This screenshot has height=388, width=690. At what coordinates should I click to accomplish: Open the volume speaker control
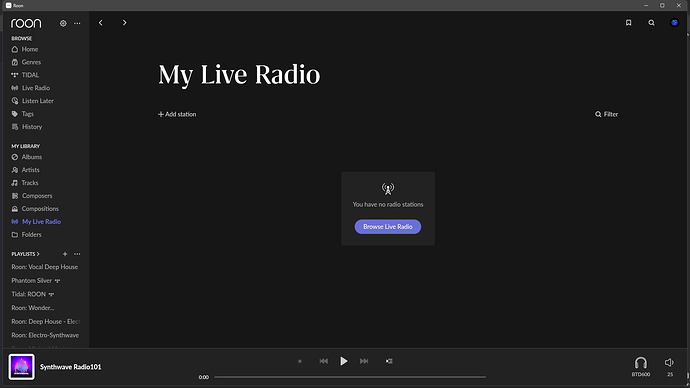(x=669, y=362)
